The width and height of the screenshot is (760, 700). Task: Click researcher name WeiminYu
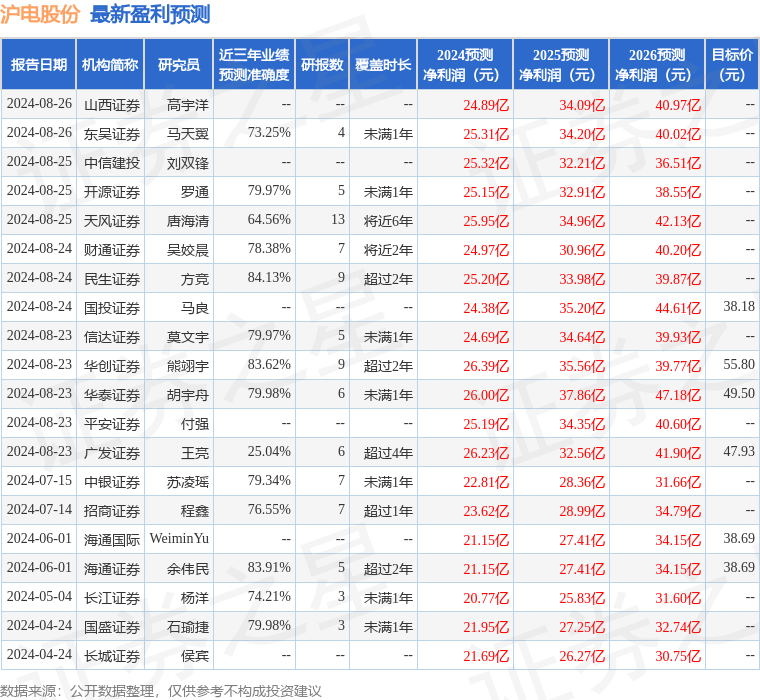click(x=179, y=539)
